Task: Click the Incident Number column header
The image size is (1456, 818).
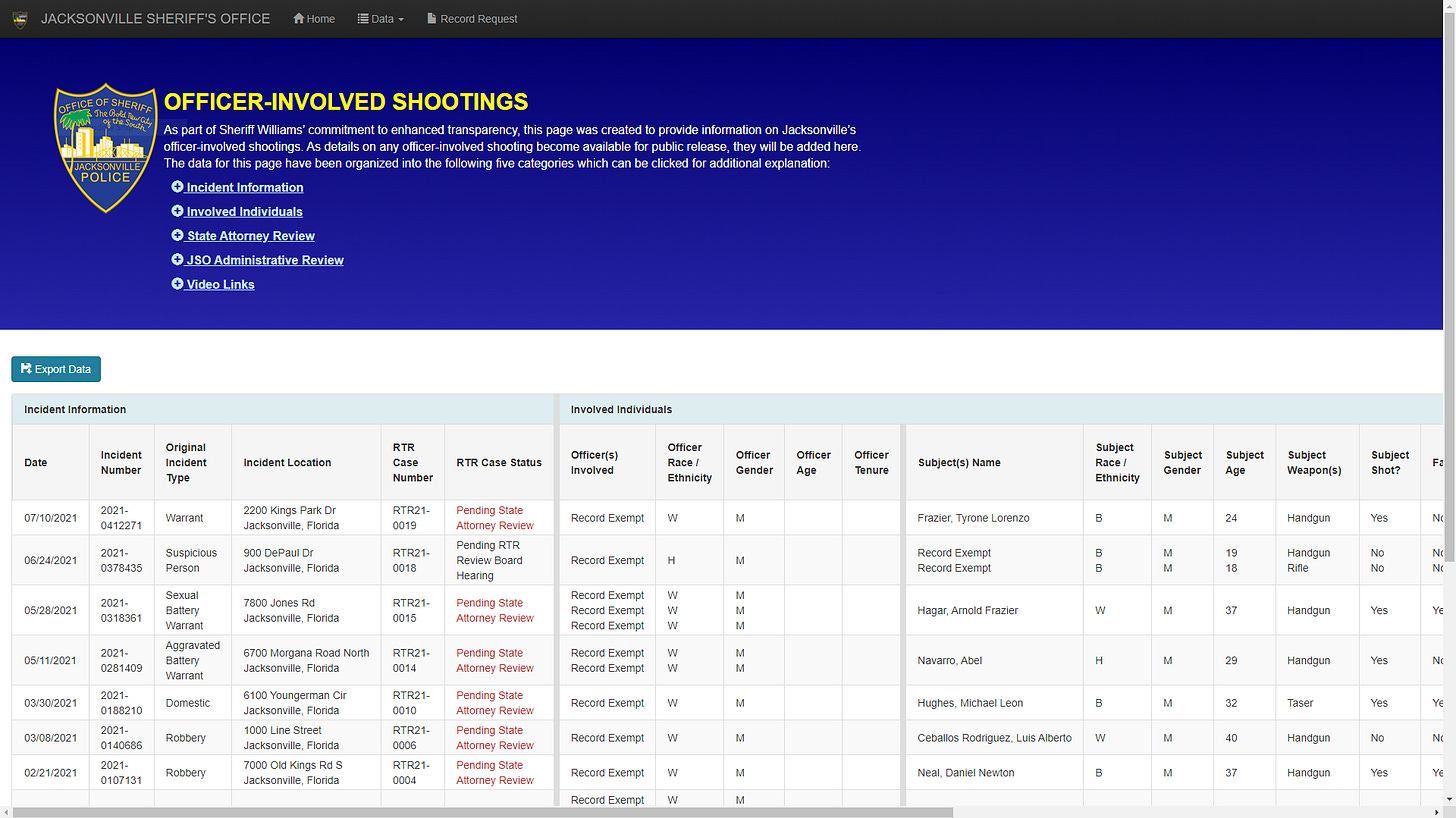Action: [121, 462]
